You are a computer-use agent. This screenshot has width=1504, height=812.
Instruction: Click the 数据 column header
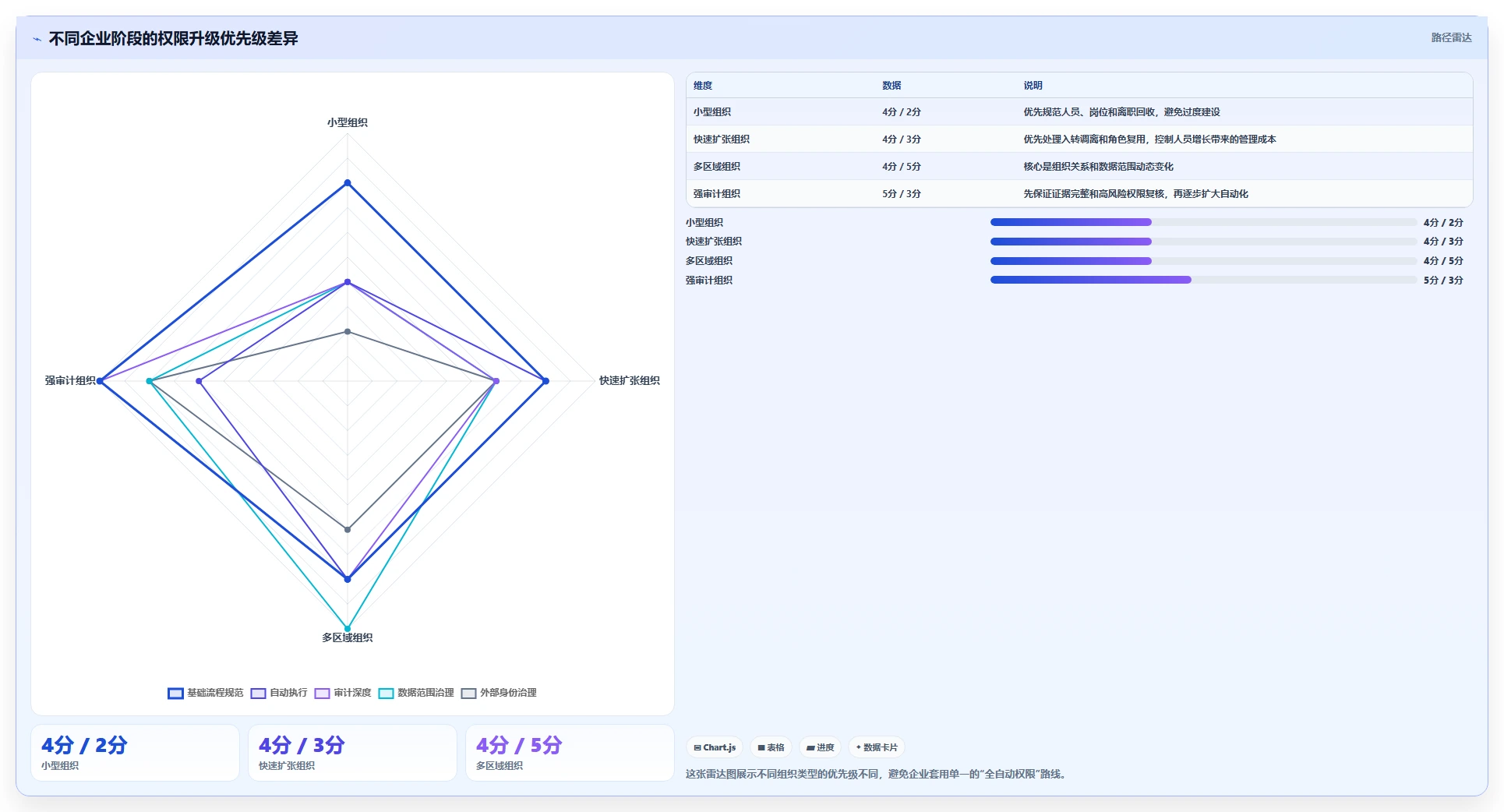pos(891,86)
